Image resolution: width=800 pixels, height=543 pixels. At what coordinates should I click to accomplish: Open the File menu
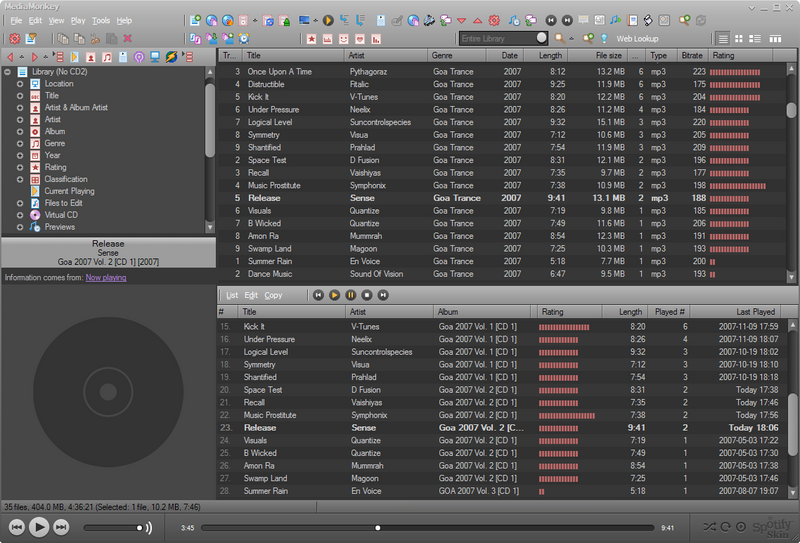[x=16, y=20]
